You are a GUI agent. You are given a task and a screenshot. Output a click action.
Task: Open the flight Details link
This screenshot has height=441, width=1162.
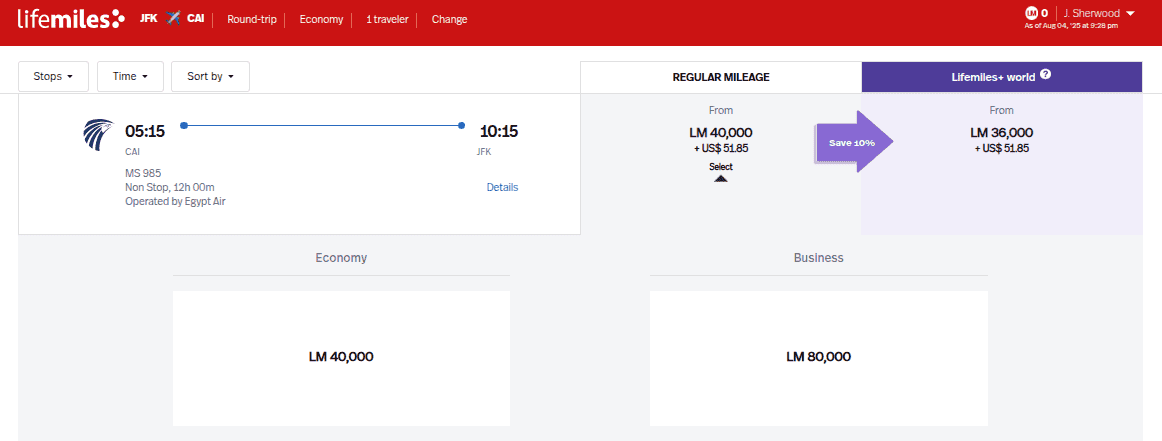[x=502, y=187]
